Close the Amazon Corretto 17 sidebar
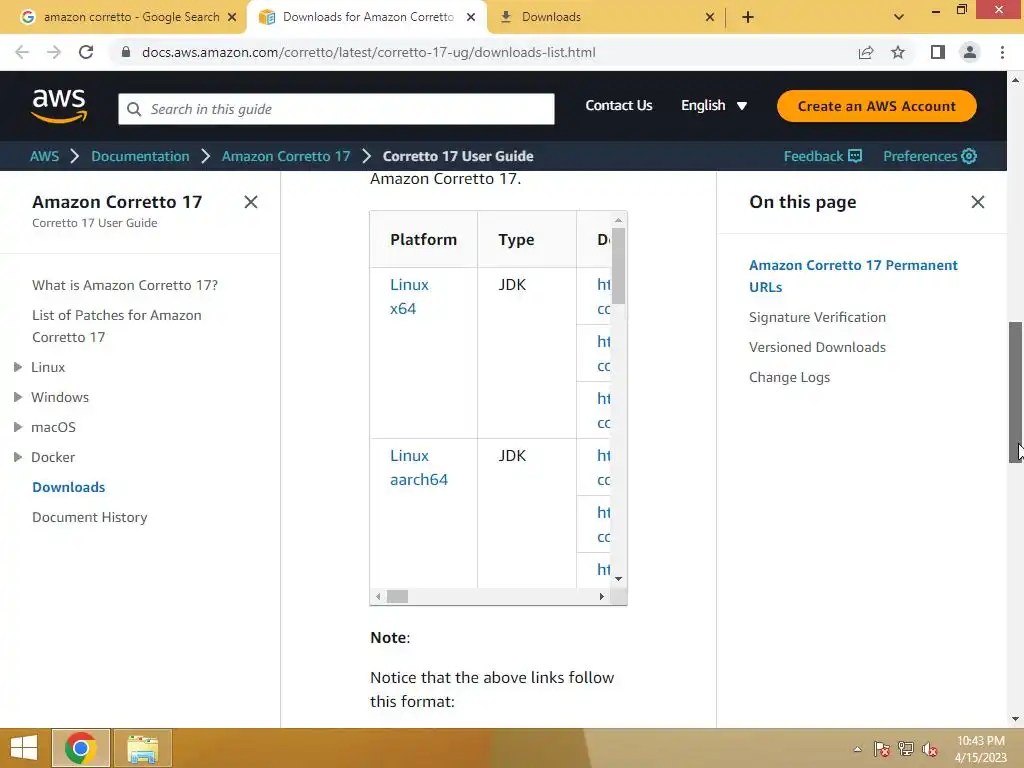This screenshot has height=768, width=1024. pyautogui.click(x=251, y=202)
